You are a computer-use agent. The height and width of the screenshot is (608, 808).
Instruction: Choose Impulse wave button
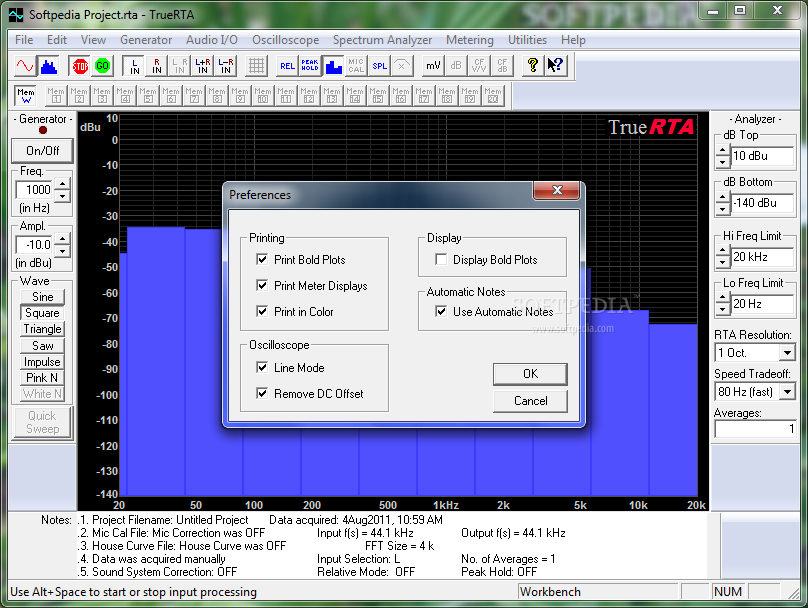[x=42, y=362]
